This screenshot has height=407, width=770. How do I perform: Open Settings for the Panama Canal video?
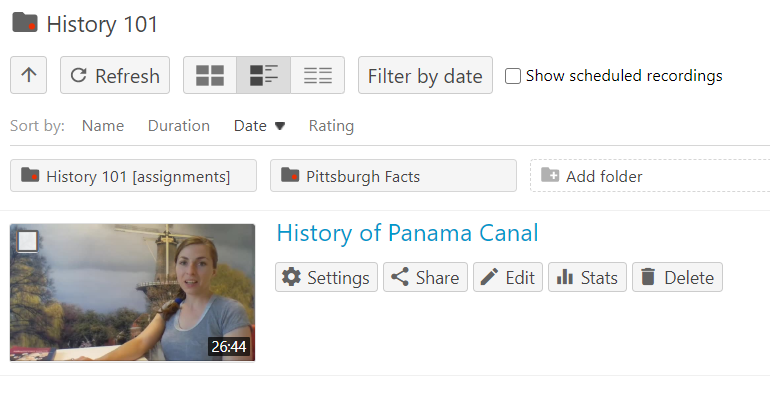tap(327, 277)
